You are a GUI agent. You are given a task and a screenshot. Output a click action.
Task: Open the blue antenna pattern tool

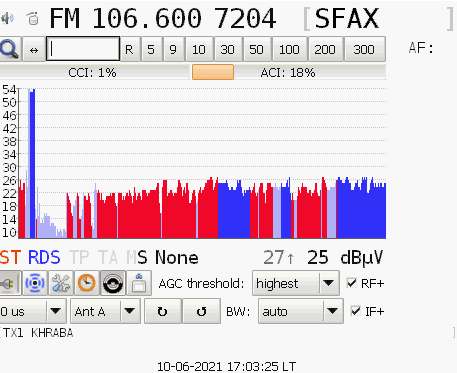tap(35, 283)
